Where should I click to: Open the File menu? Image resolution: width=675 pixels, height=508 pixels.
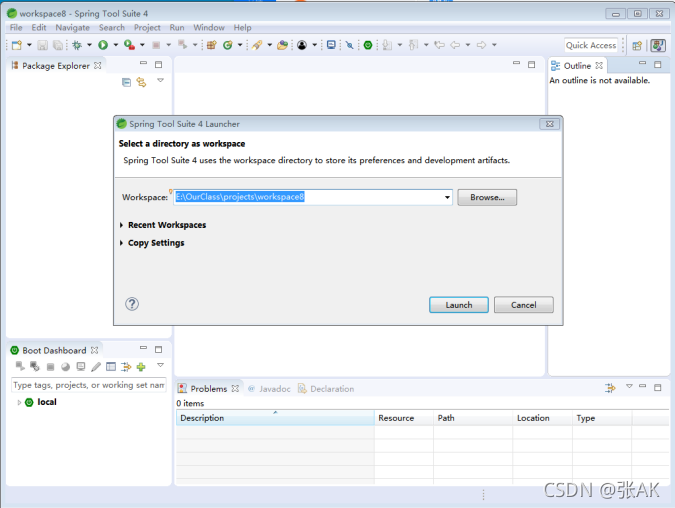16,28
